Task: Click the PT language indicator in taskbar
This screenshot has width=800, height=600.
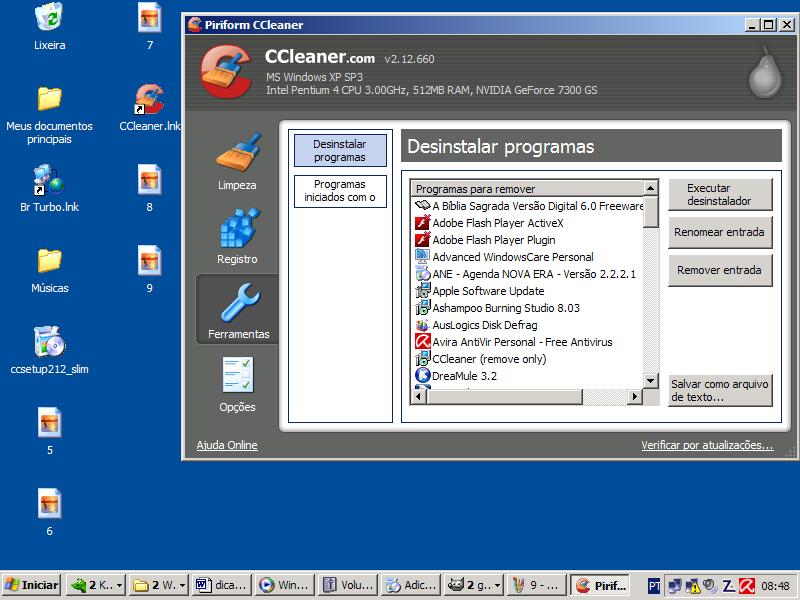Action: [654, 586]
